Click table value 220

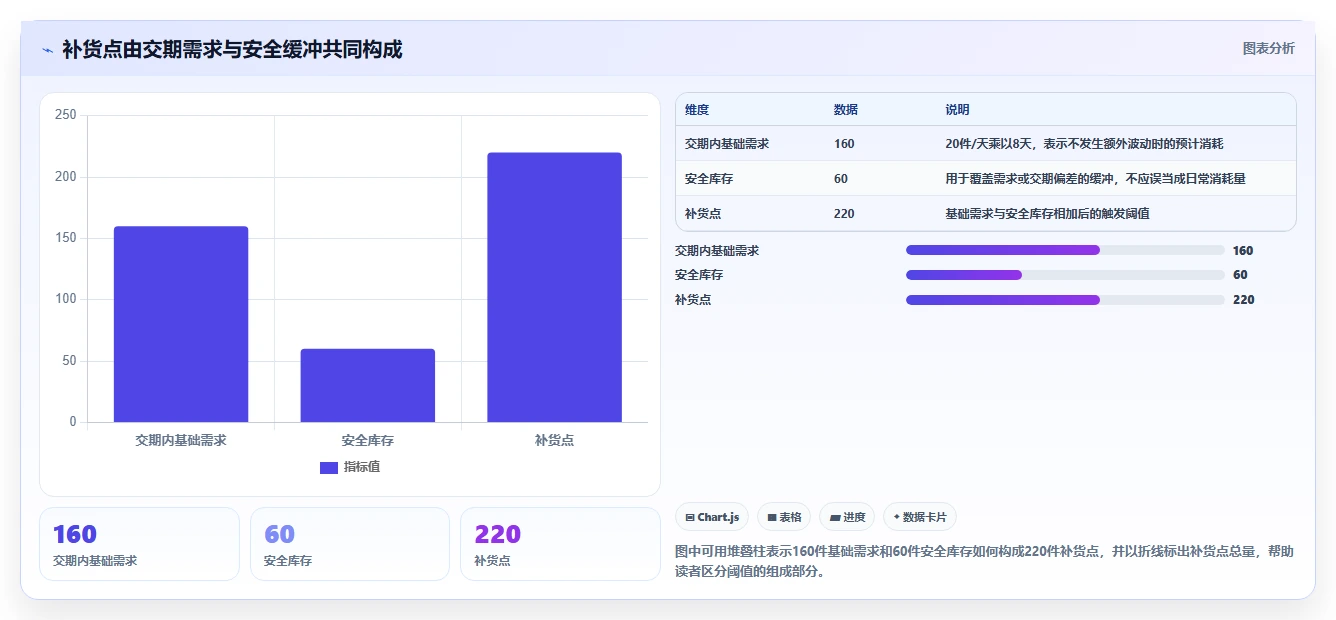pyautogui.click(x=844, y=214)
